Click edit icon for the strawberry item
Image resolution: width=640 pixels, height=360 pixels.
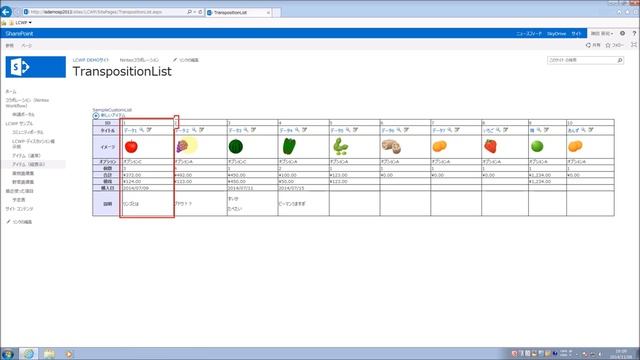pyautogui.click(x=505, y=130)
